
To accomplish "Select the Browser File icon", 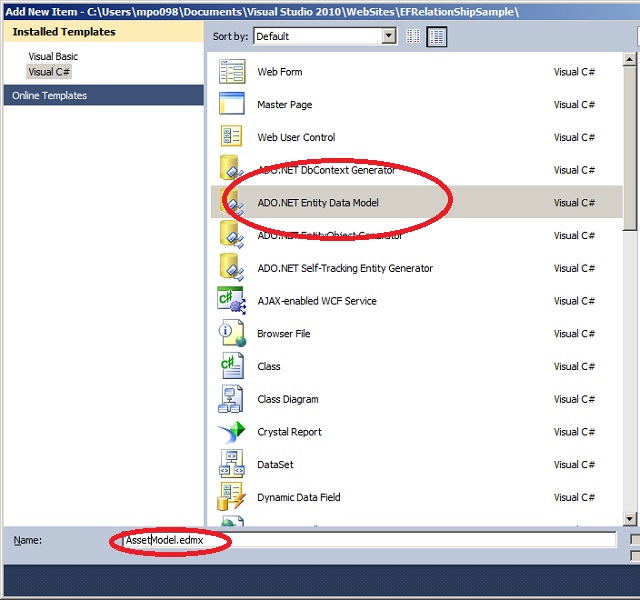I will pyautogui.click(x=232, y=333).
